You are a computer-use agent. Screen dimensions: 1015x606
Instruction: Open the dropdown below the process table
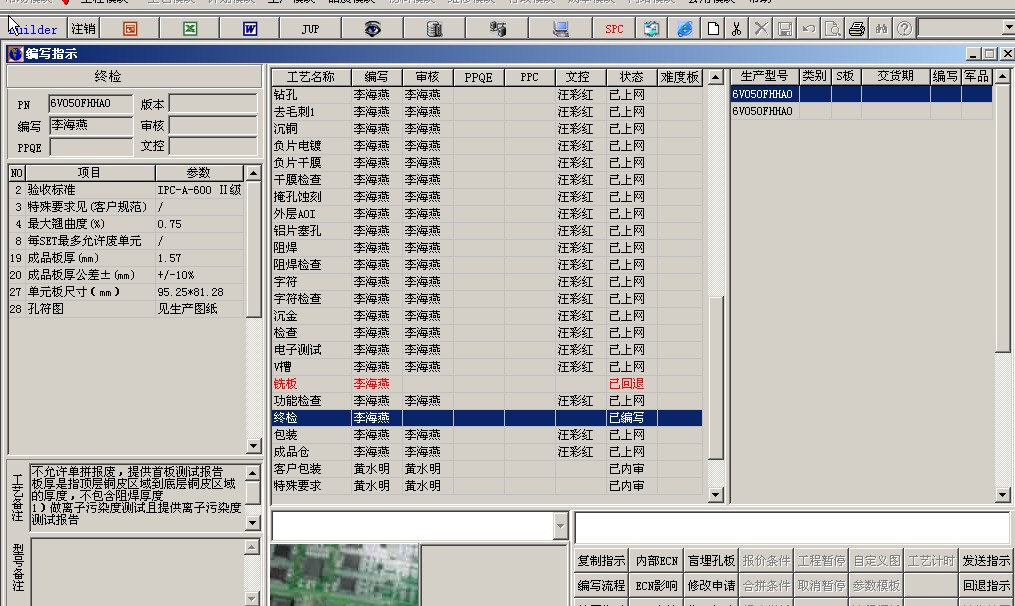pos(561,526)
